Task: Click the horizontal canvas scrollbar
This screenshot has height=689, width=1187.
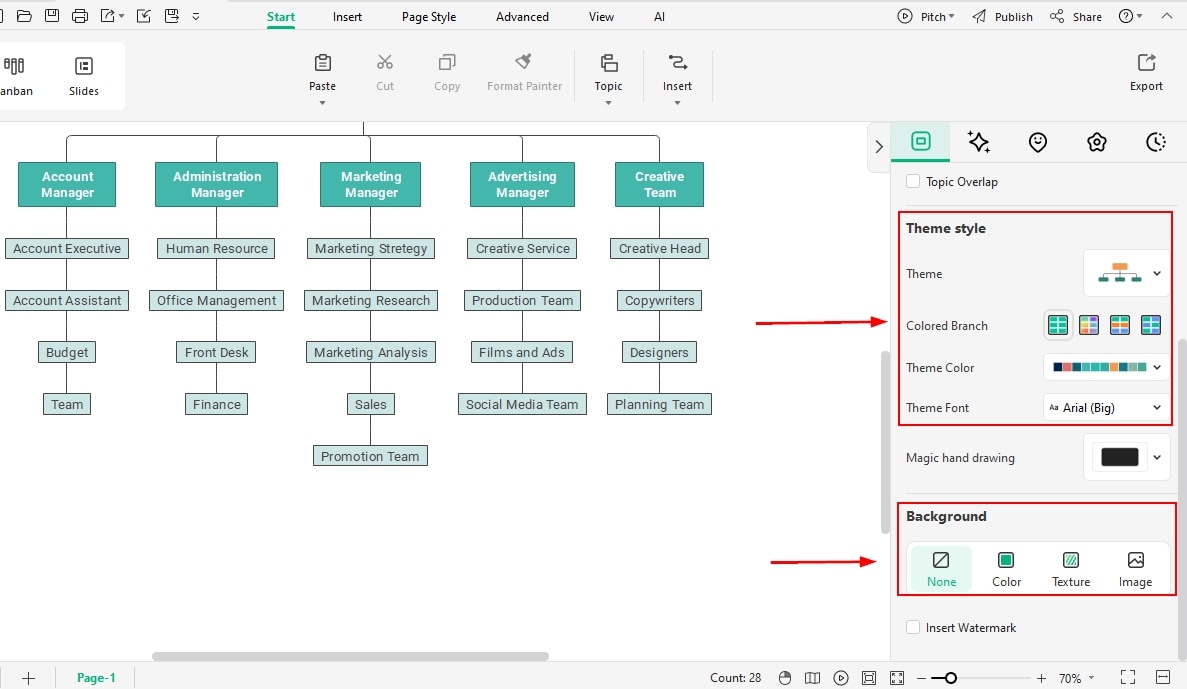Action: pos(350,656)
